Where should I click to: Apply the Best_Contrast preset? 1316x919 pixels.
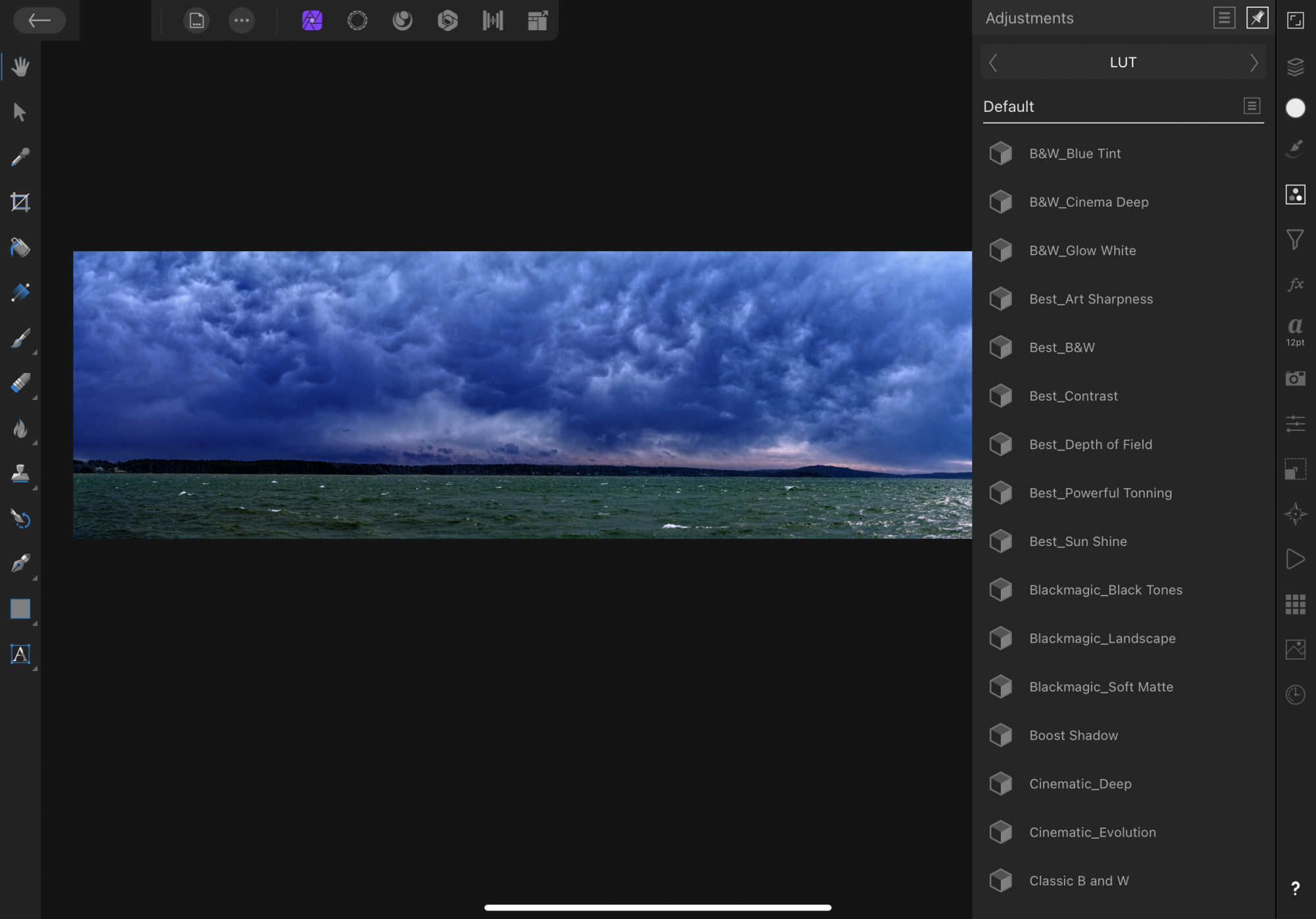pyautogui.click(x=1123, y=396)
